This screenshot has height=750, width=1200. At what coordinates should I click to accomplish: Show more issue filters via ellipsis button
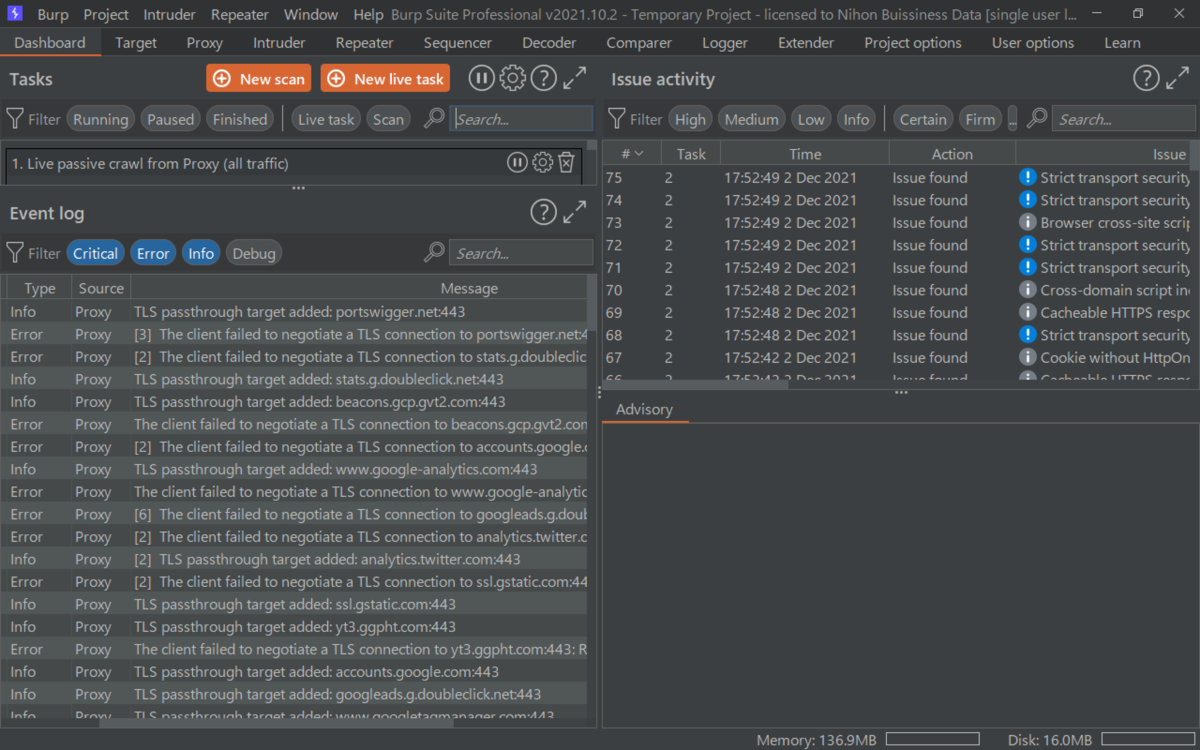click(x=1012, y=119)
